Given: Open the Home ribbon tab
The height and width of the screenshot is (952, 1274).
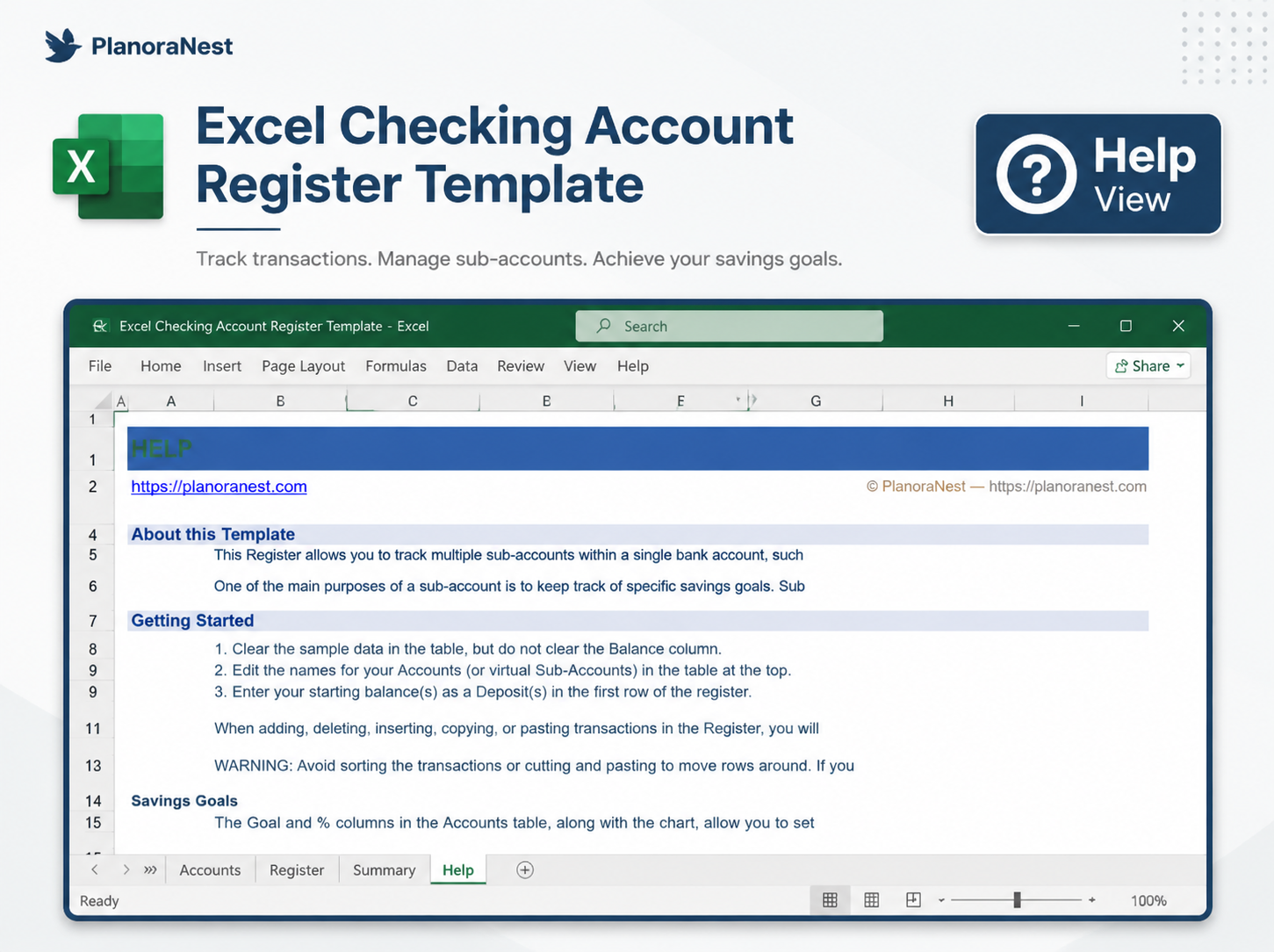Looking at the screenshot, I should point(161,366).
